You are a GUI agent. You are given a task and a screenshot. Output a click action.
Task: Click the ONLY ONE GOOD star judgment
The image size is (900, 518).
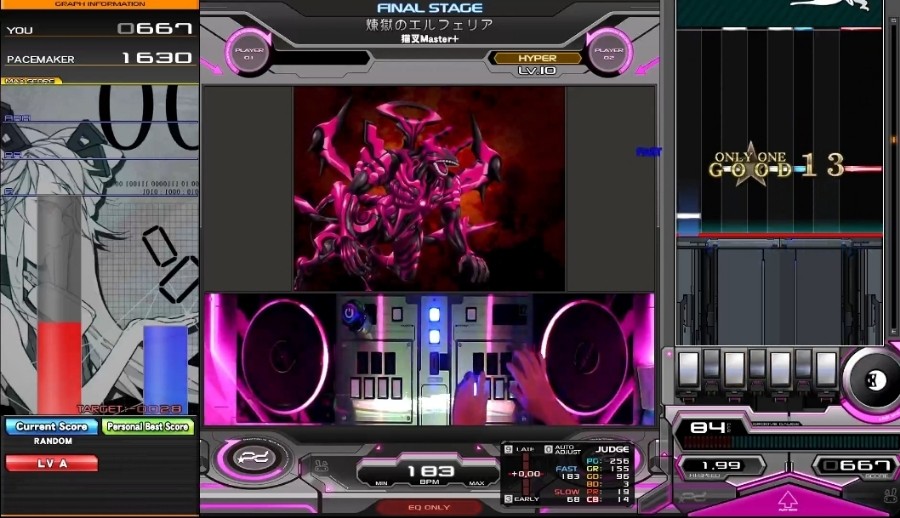coord(751,165)
